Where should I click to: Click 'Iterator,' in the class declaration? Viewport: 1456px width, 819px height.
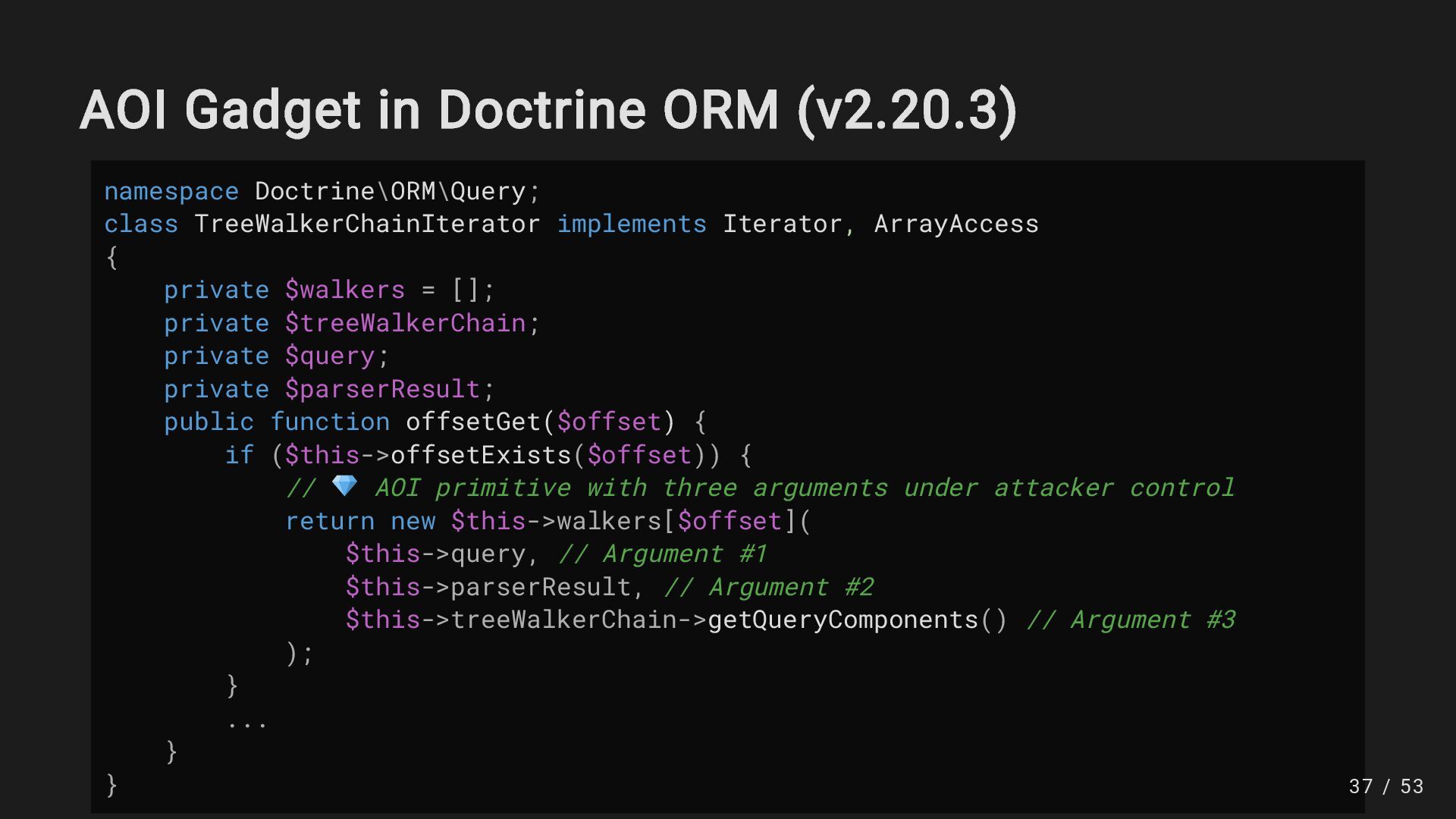click(789, 224)
